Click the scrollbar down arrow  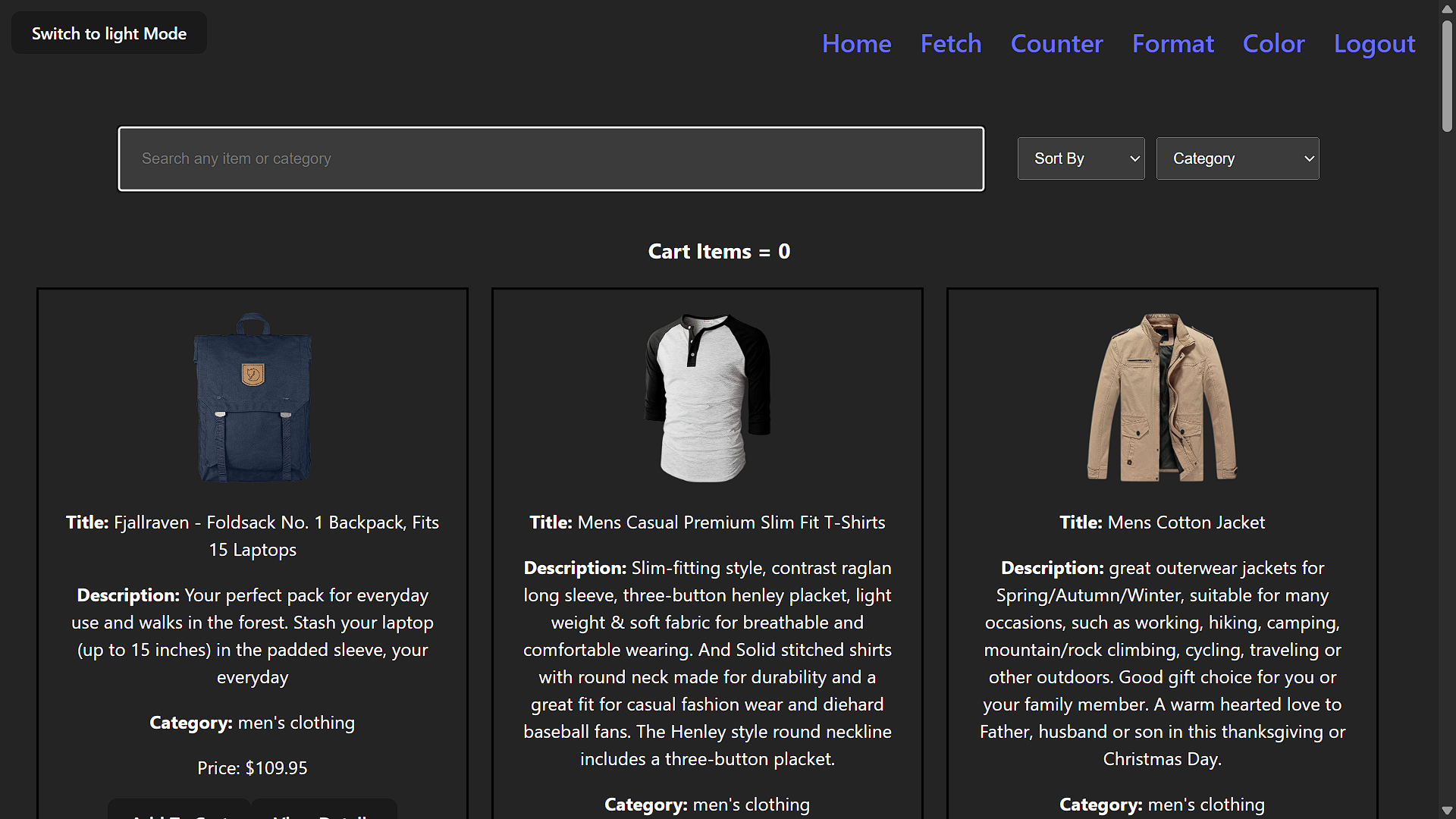[1447, 810]
